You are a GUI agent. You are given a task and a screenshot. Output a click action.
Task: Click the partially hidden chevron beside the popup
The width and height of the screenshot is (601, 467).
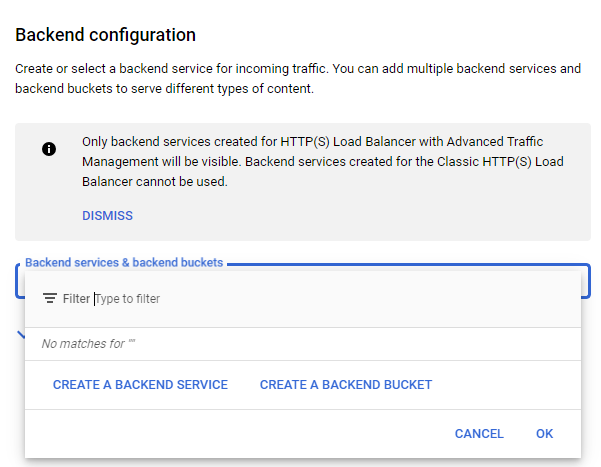[x=21, y=335]
